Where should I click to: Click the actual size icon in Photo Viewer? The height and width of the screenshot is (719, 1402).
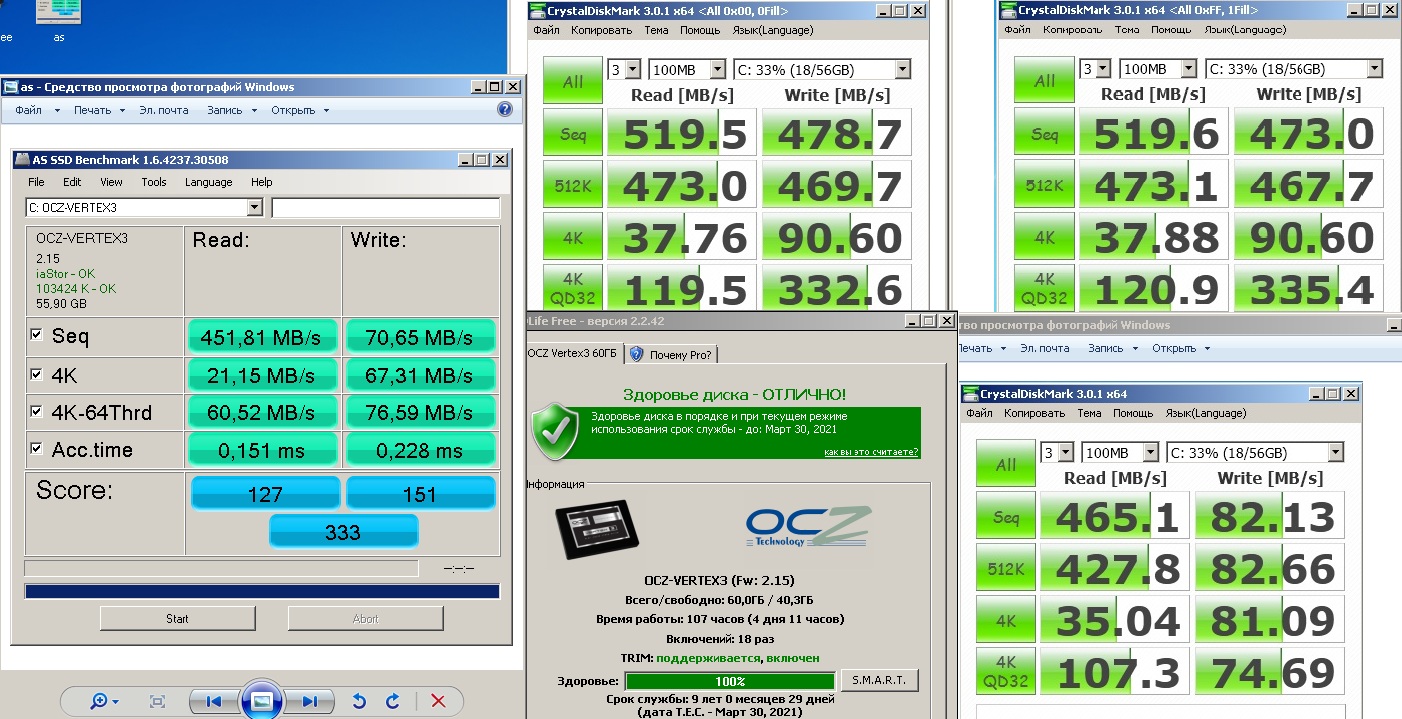(157, 701)
